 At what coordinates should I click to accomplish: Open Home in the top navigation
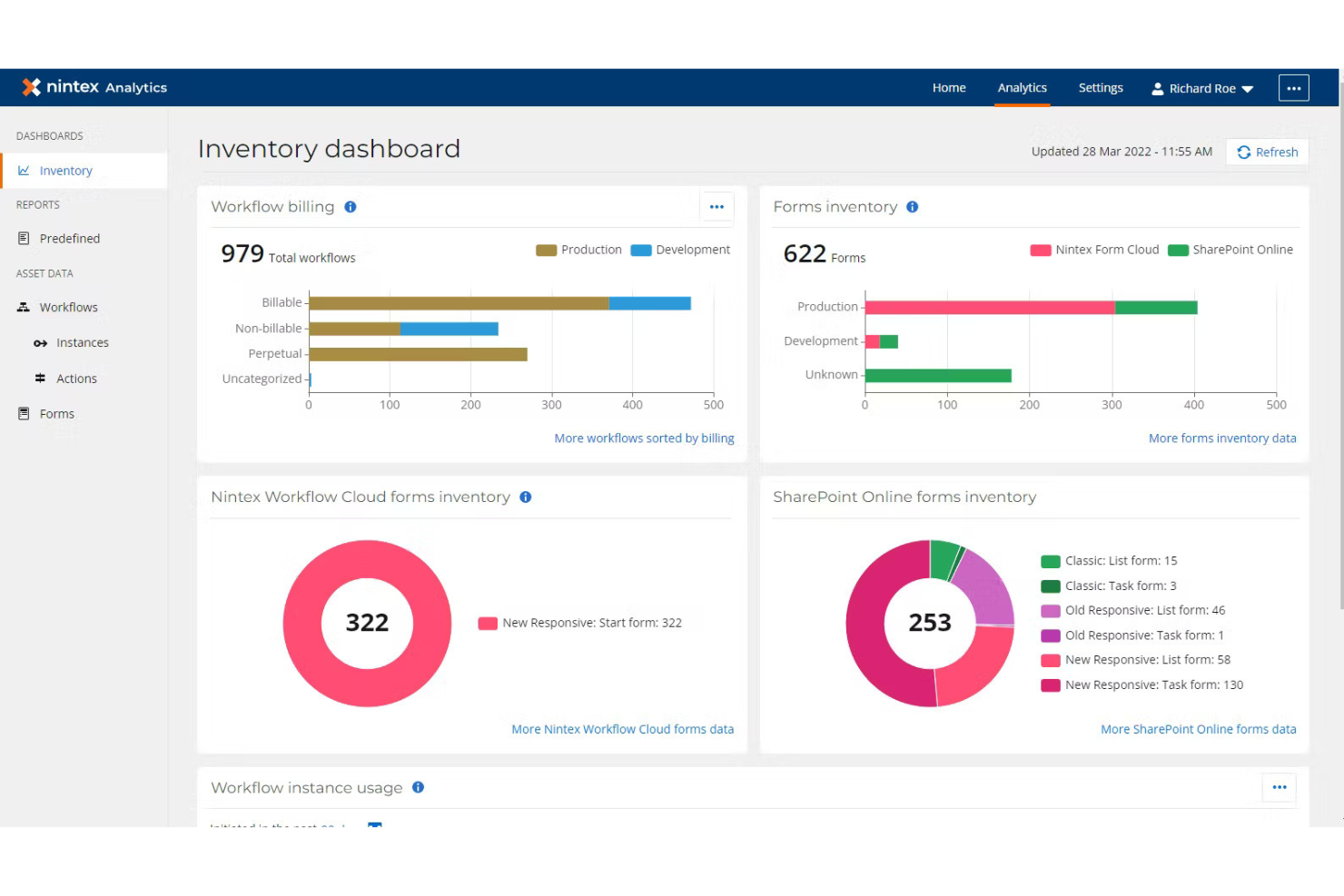click(949, 88)
